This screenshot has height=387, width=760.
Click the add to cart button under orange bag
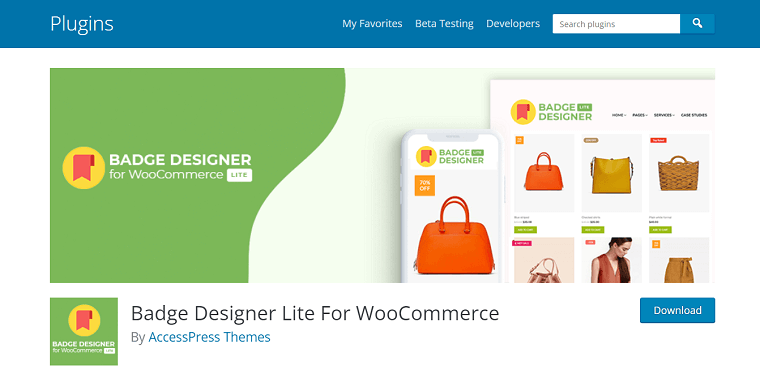[x=525, y=229]
